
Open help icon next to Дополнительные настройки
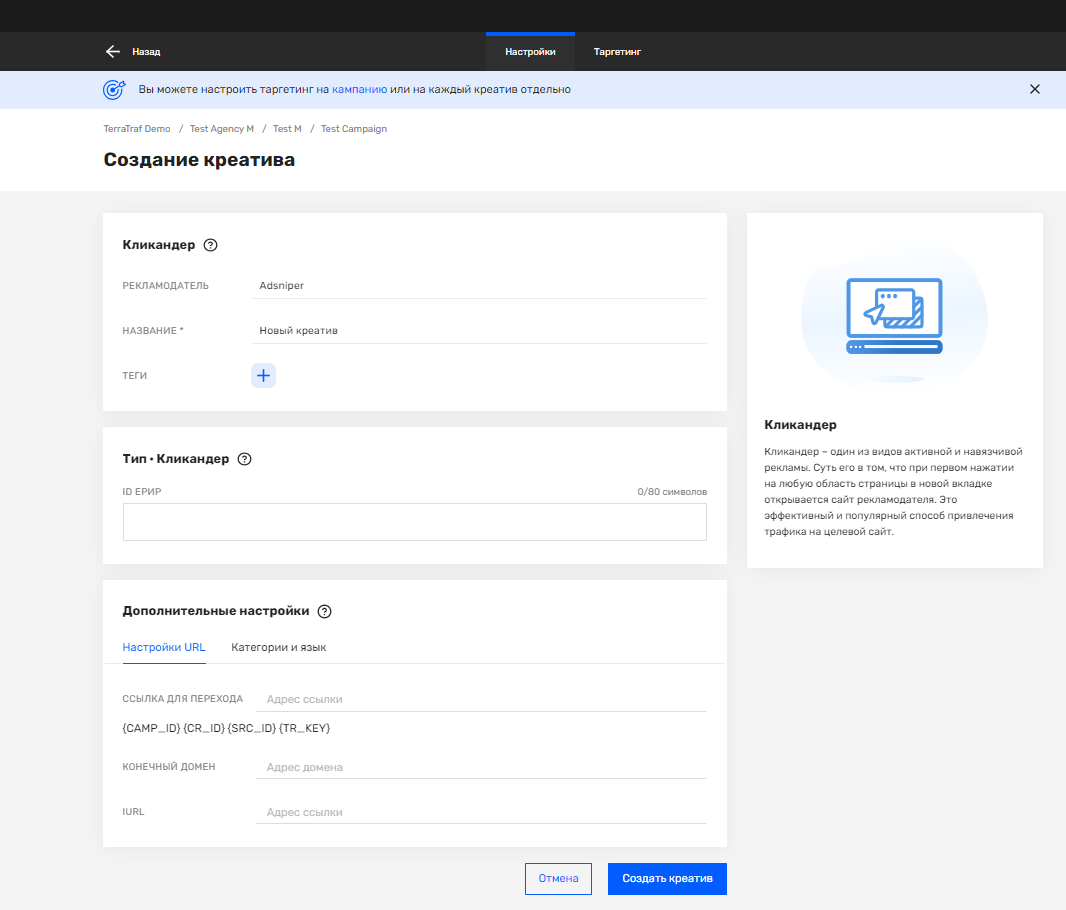click(x=325, y=611)
